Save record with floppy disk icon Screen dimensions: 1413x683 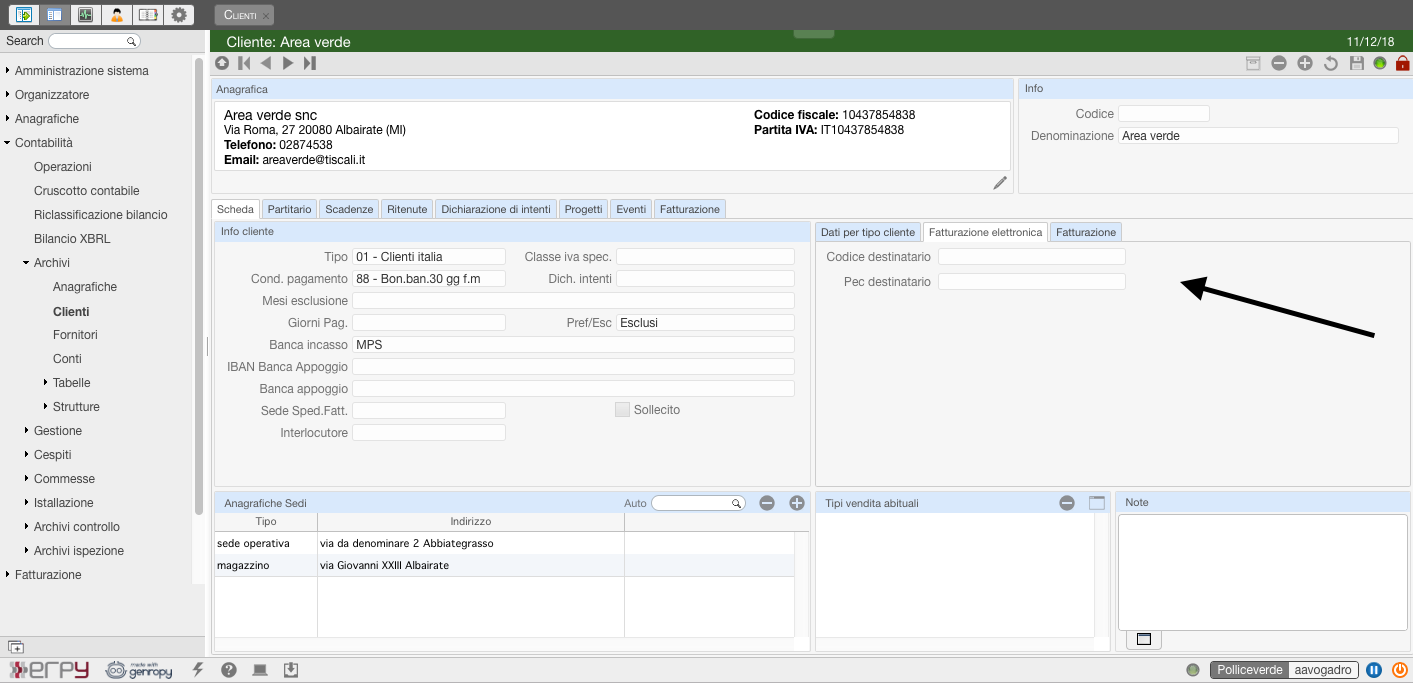click(1357, 63)
